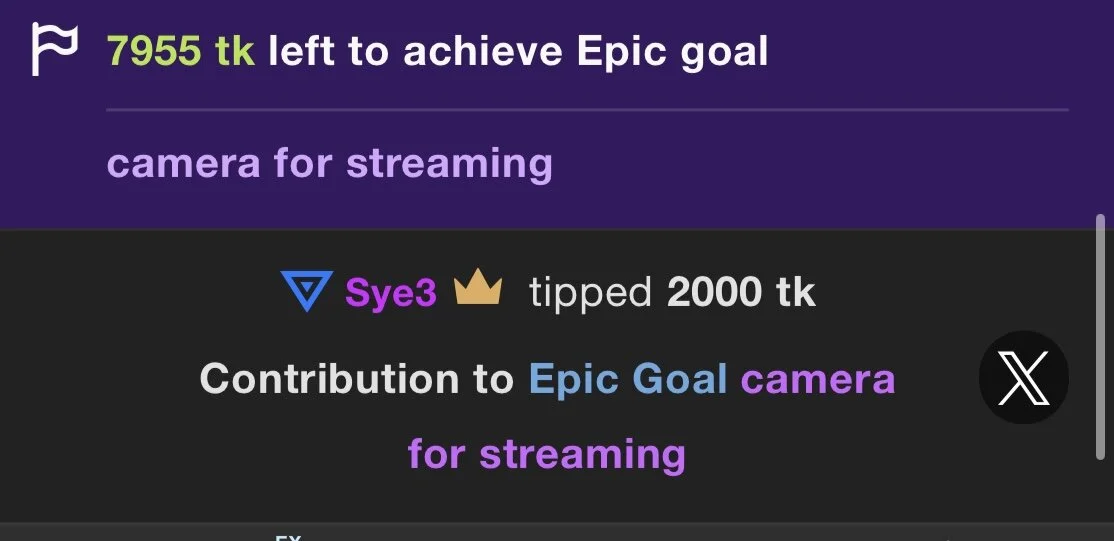Select "camera for streaming" title in goal banner
This screenshot has height=541, width=1114.
[x=329, y=162]
